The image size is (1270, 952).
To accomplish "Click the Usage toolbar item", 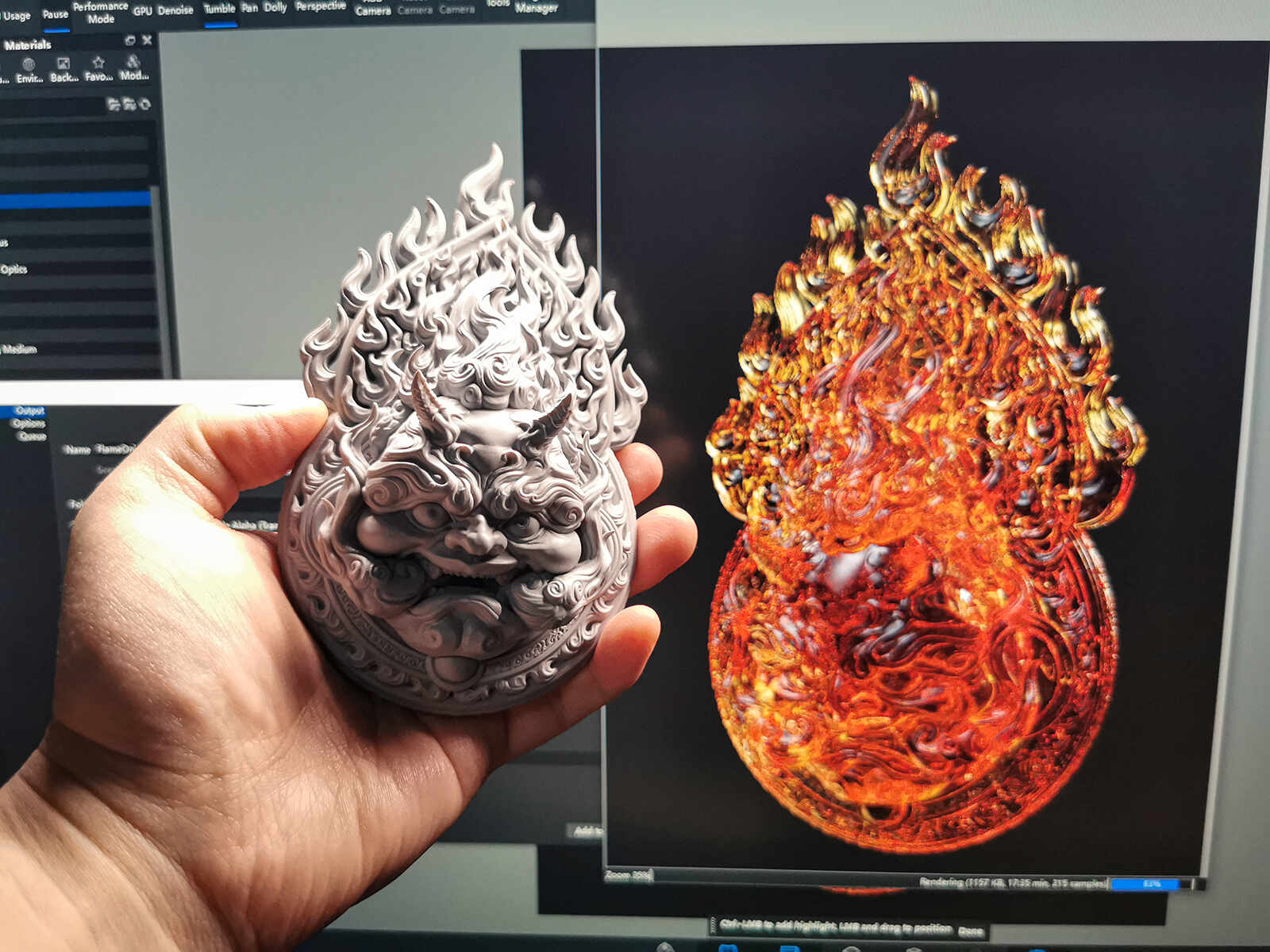I will [16, 16].
